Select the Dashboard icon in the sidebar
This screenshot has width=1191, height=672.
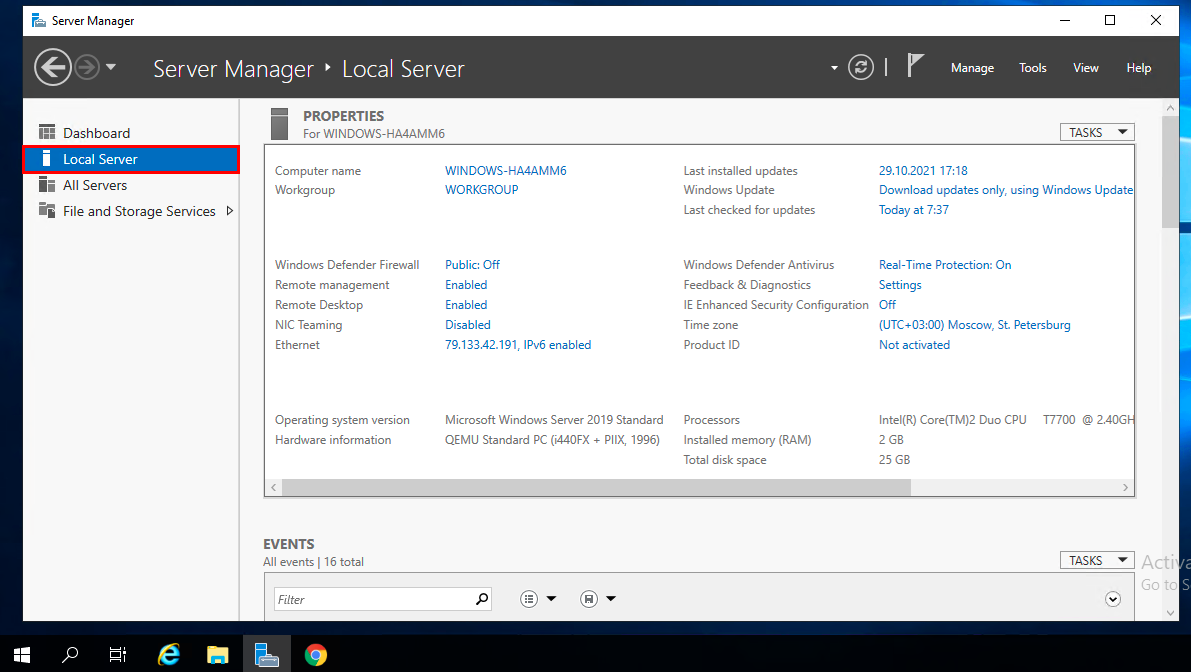click(47, 133)
